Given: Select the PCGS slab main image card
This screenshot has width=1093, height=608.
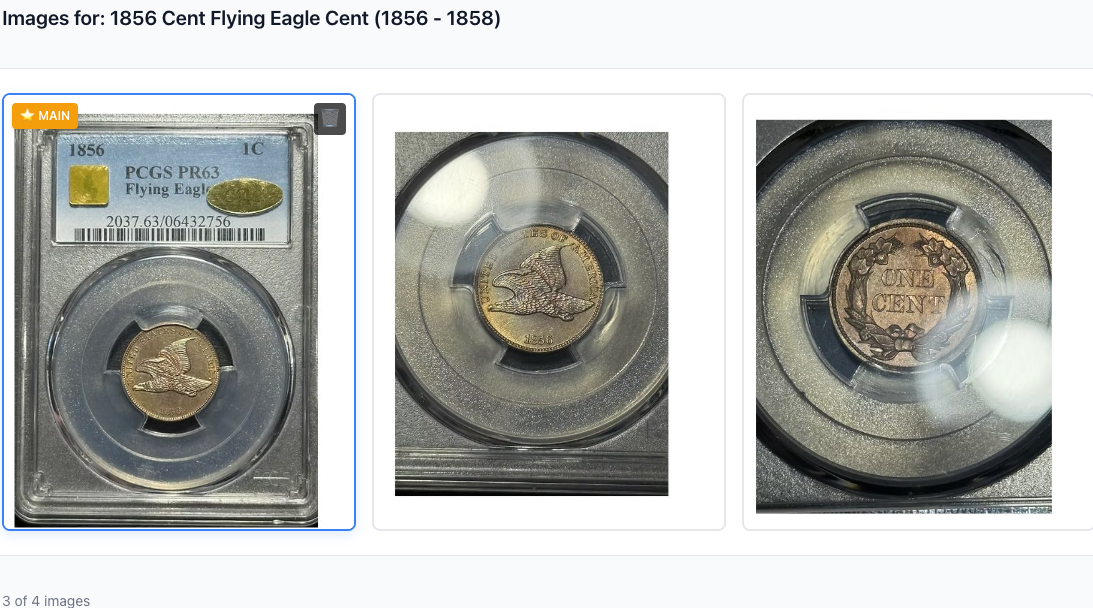Looking at the screenshot, I should pos(179,312).
